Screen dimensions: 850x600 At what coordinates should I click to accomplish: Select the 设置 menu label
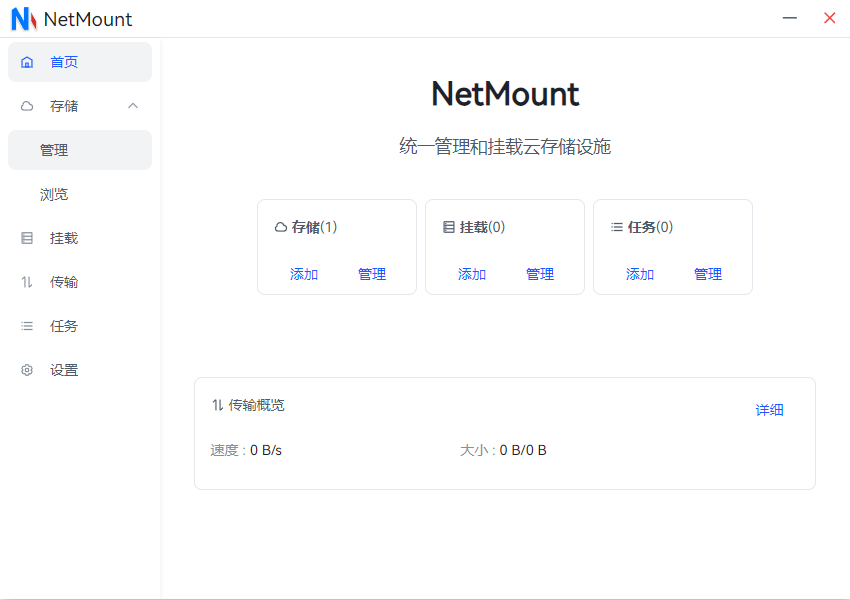64,370
